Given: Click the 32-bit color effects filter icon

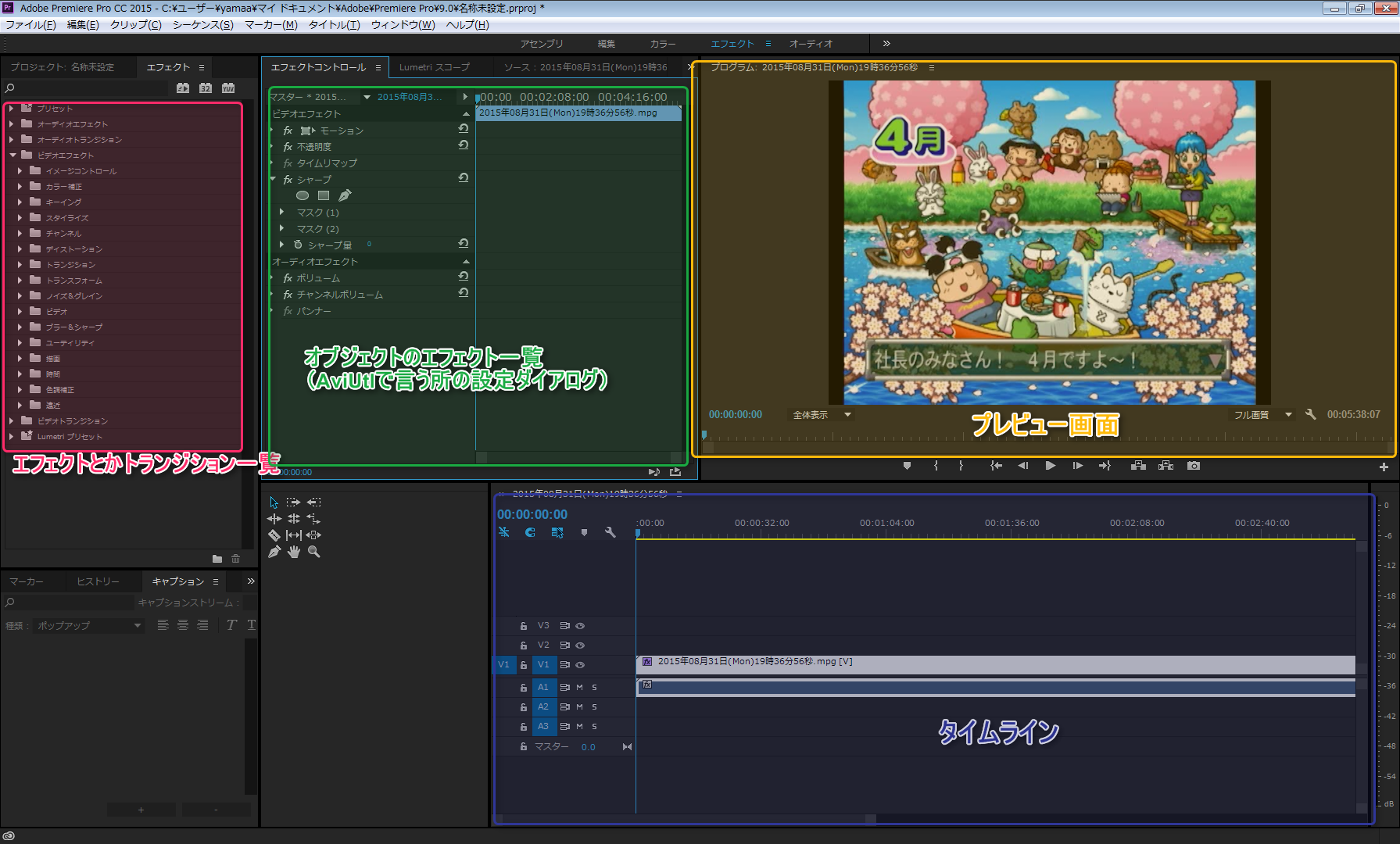Looking at the screenshot, I should click(x=206, y=88).
